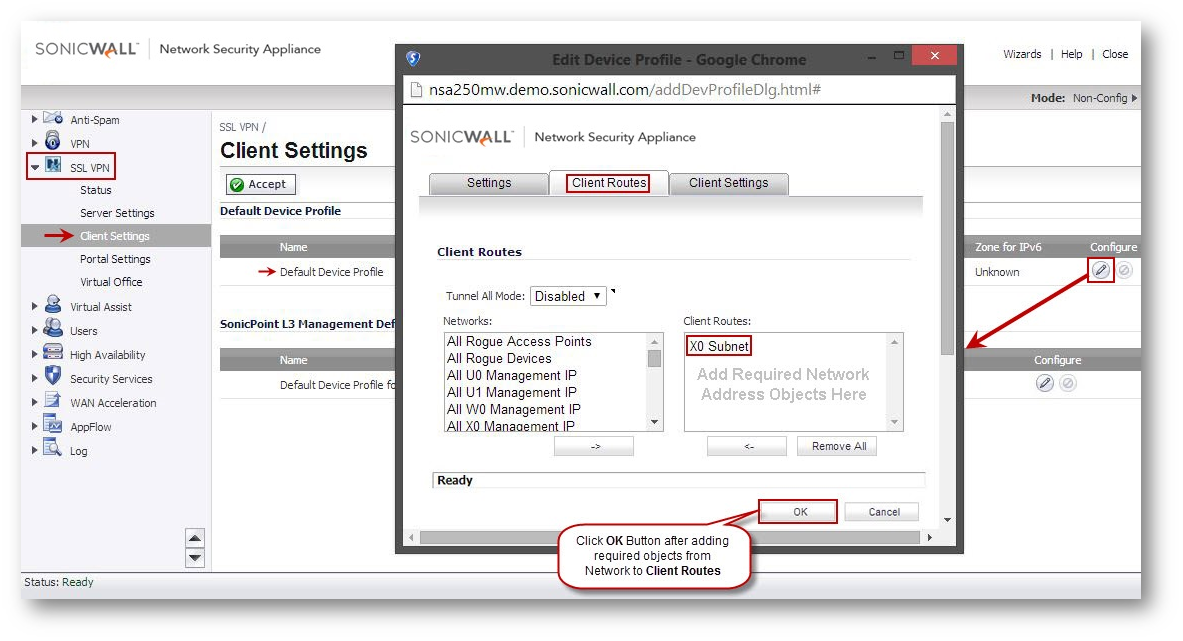Image resolution: width=1183 pixels, height=641 pixels.
Task: Click the High Availability sidebar icon
Action: click(53, 354)
